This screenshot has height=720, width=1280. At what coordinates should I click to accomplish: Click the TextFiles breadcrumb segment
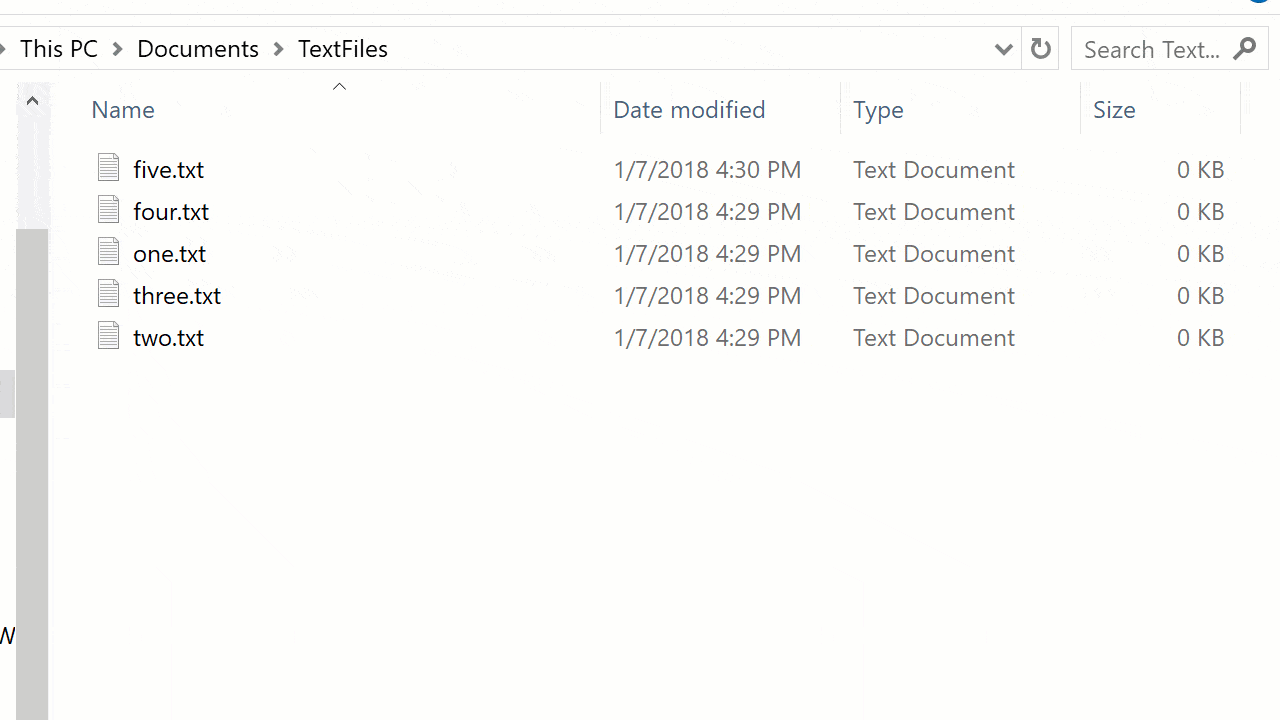point(343,49)
